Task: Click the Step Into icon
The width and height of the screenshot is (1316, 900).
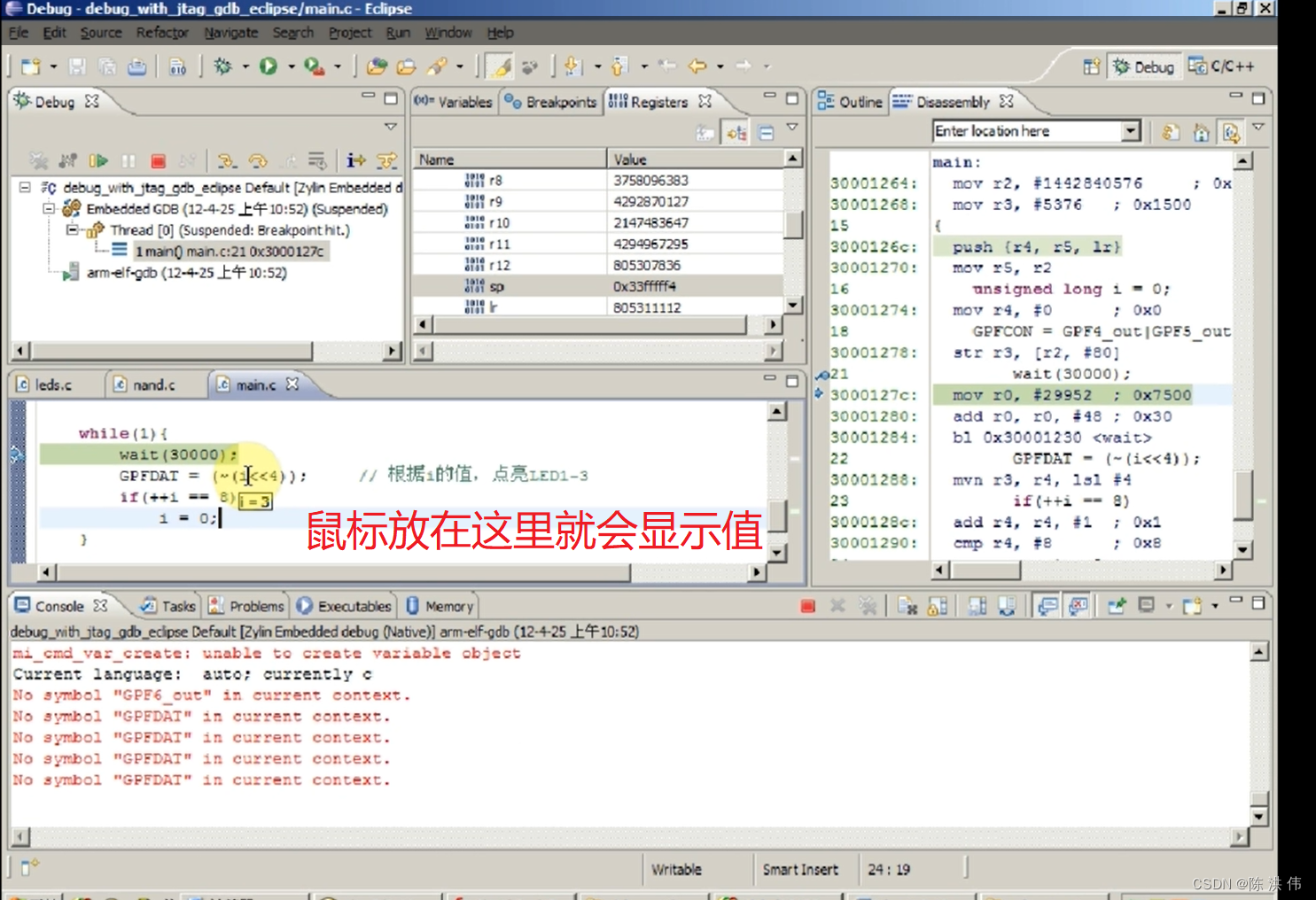Action: click(227, 161)
